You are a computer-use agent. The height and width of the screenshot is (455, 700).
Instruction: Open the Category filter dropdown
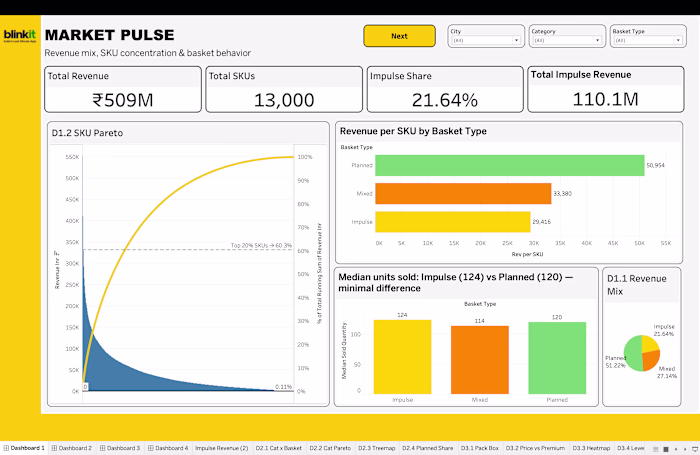pyautogui.click(x=567, y=40)
